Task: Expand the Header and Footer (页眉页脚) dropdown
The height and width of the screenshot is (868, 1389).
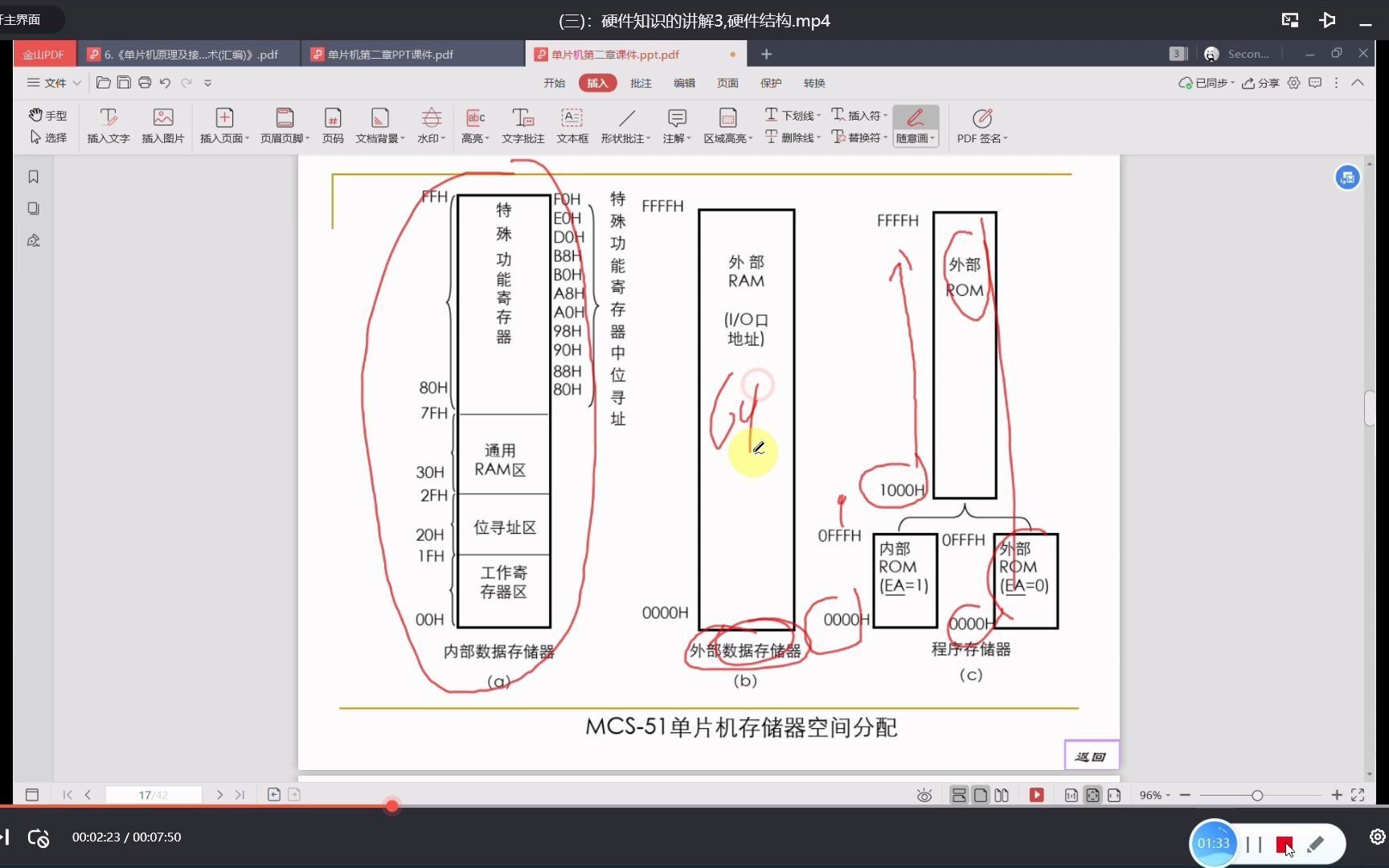Action: 285,125
